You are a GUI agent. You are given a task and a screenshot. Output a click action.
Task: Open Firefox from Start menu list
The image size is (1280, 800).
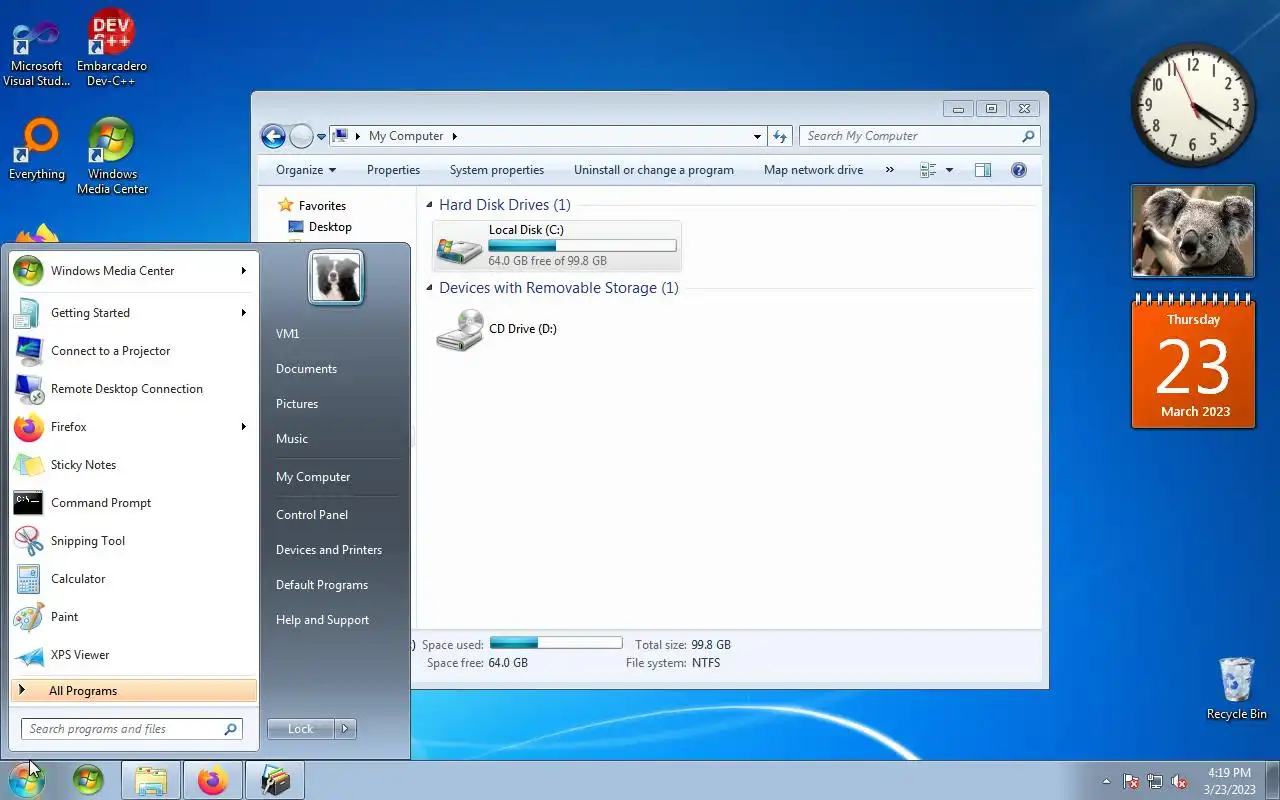pos(133,427)
